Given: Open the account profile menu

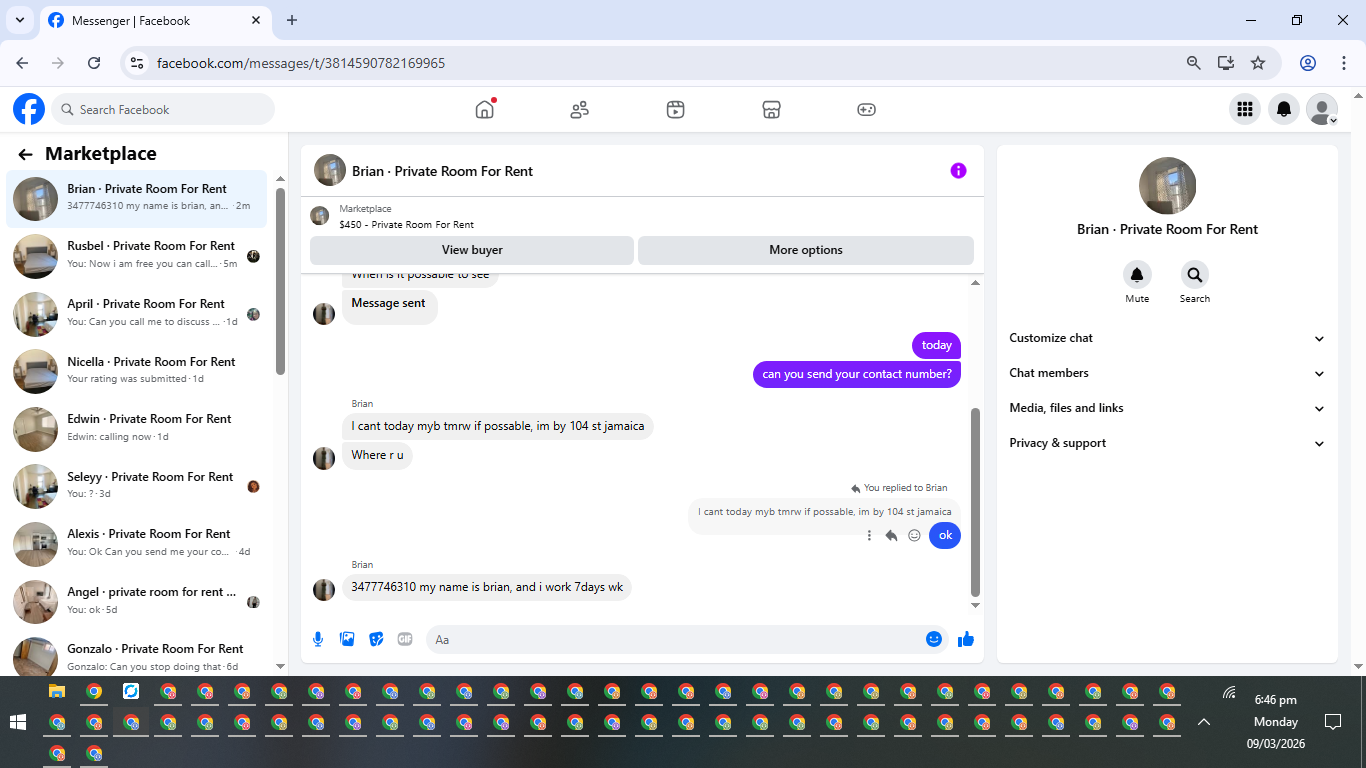Looking at the screenshot, I should tap(1322, 109).
